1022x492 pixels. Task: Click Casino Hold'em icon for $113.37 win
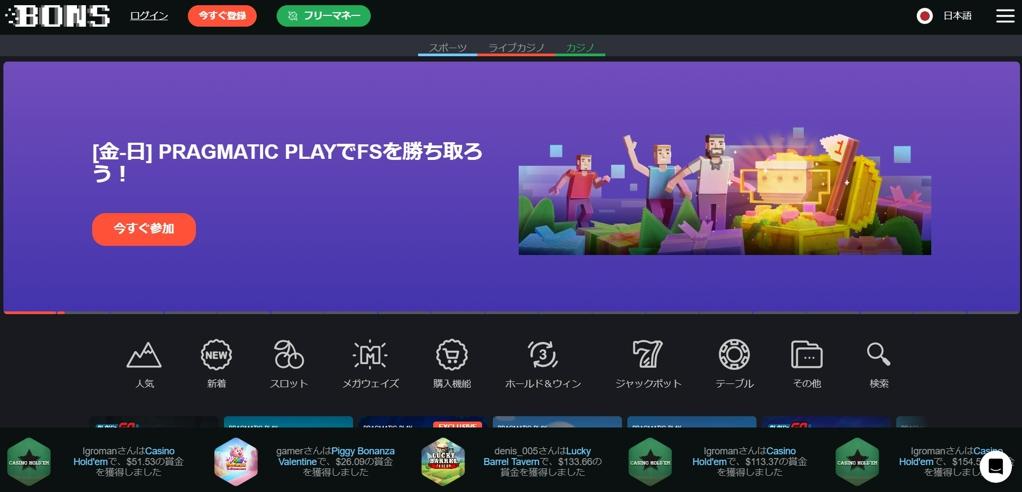650,461
